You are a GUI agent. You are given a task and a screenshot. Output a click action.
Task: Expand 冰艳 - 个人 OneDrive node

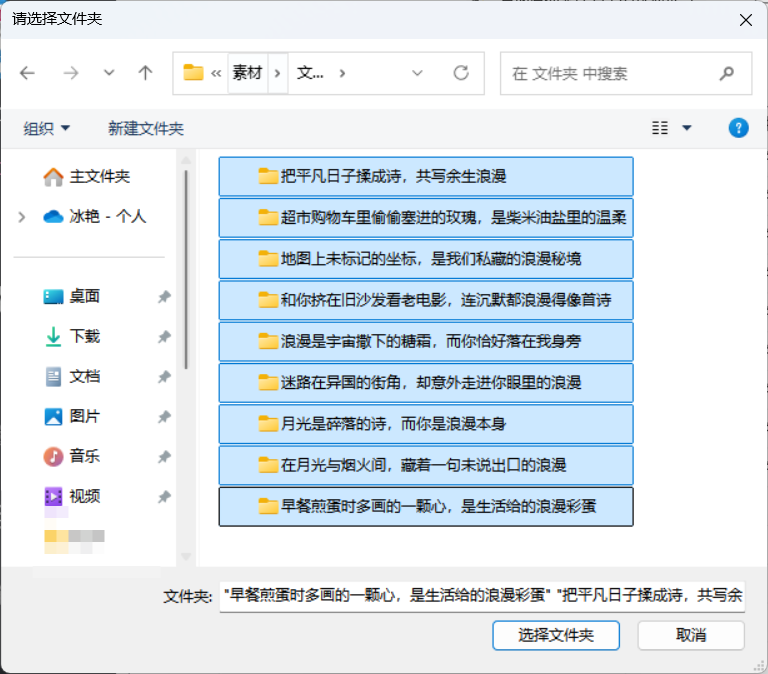pyautogui.click(x=22, y=217)
